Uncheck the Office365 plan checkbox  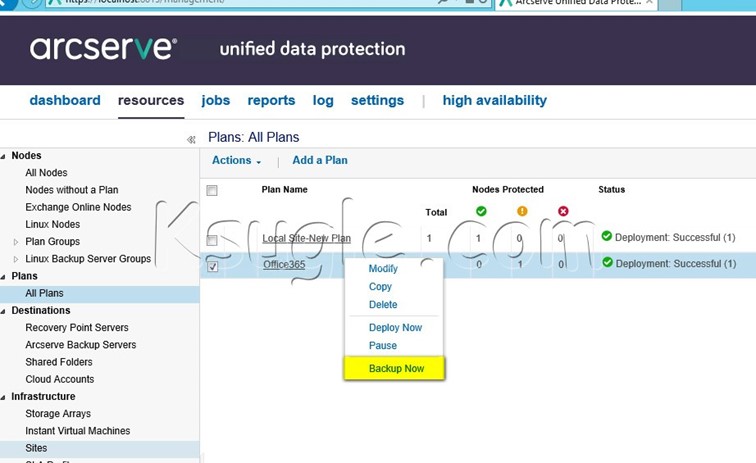click(x=213, y=266)
